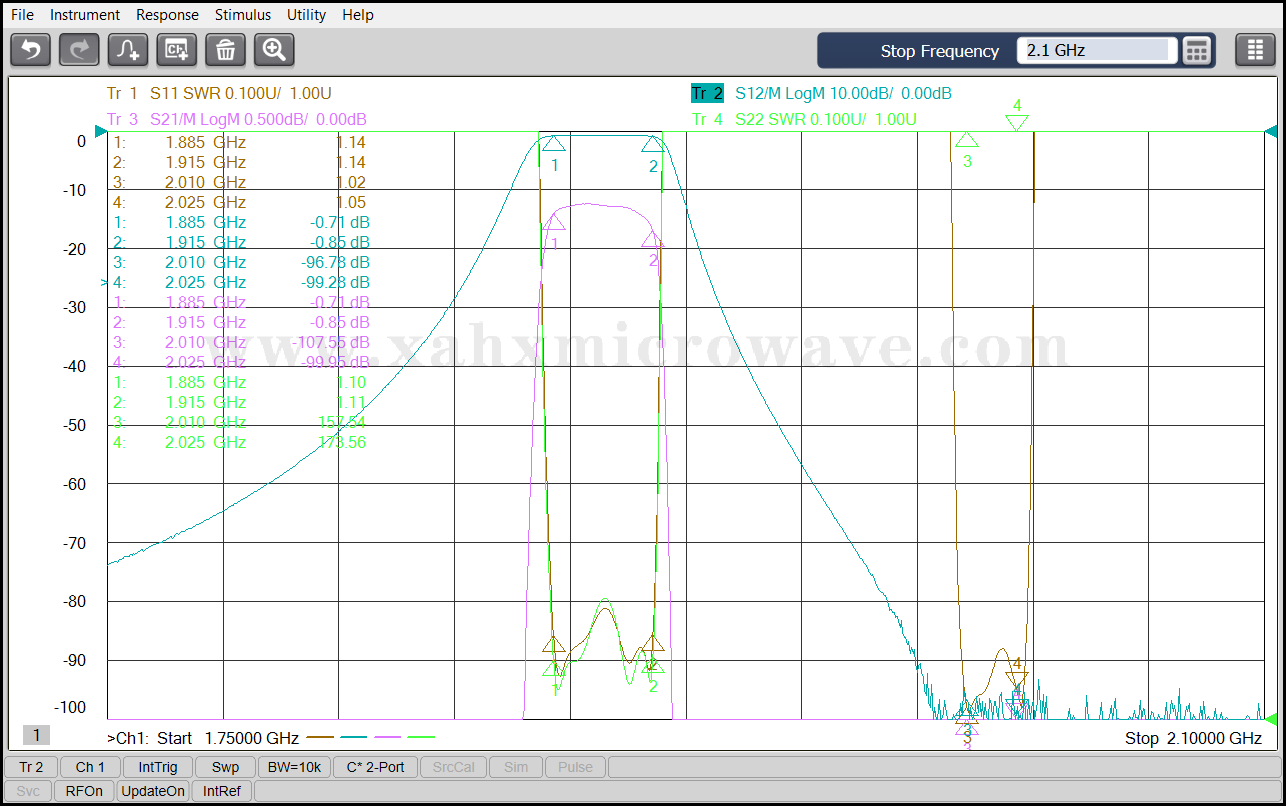Open the Stimulus menu
1286x806 pixels.
point(242,15)
